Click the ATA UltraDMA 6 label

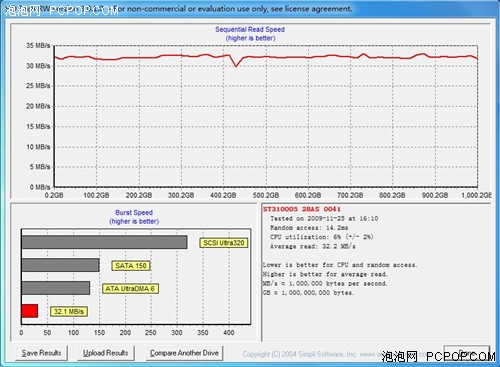130,289
